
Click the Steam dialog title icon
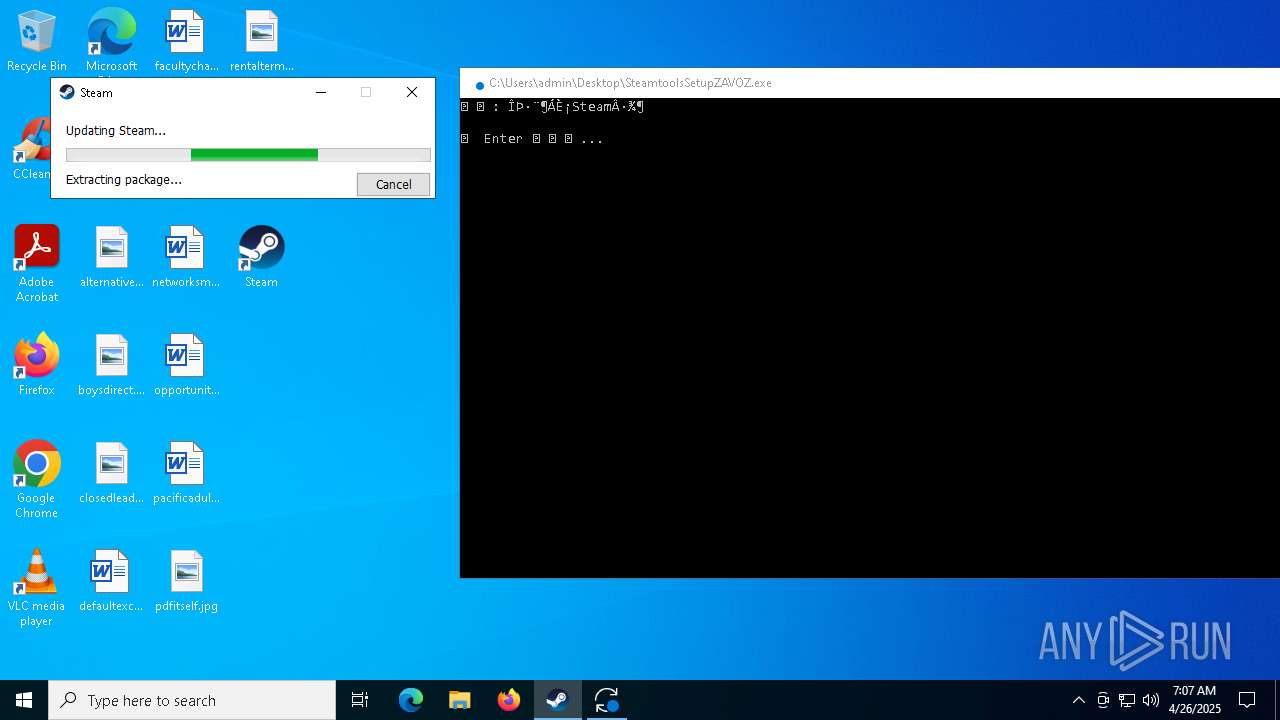67,92
